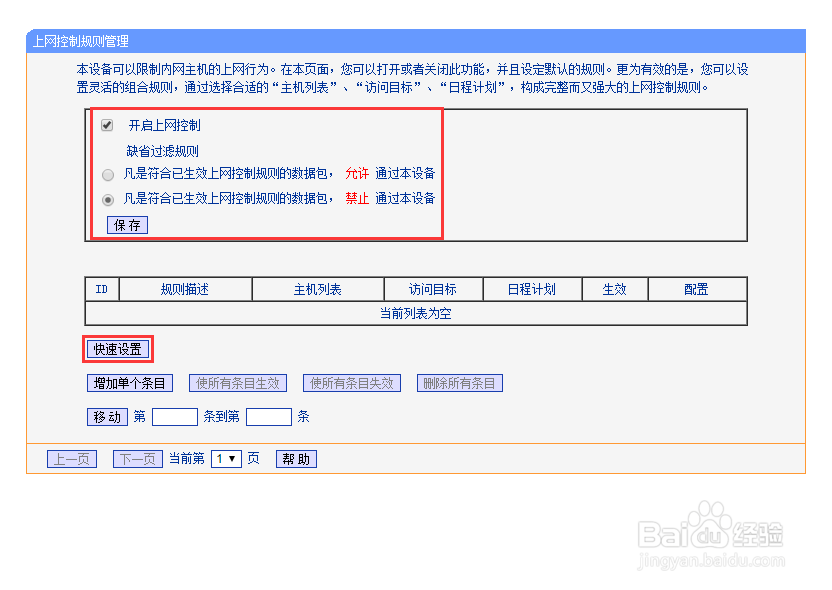This screenshot has width=832, height=590.
Task: Select the 禁止 (forbid) filter rule radio button
Action: [108, 199]
